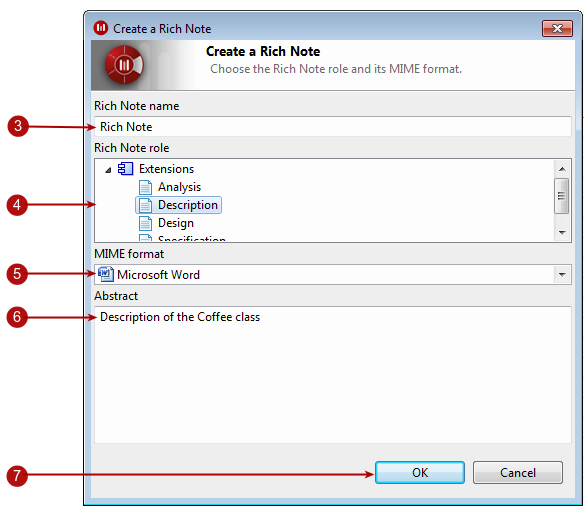Select the Design role
The image size is (584, 509).
click(x=175, y=223)
